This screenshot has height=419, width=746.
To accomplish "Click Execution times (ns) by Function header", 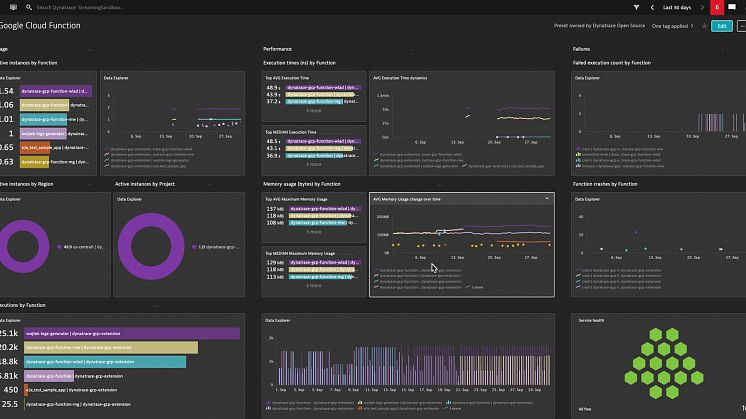I will coord(299,63).
